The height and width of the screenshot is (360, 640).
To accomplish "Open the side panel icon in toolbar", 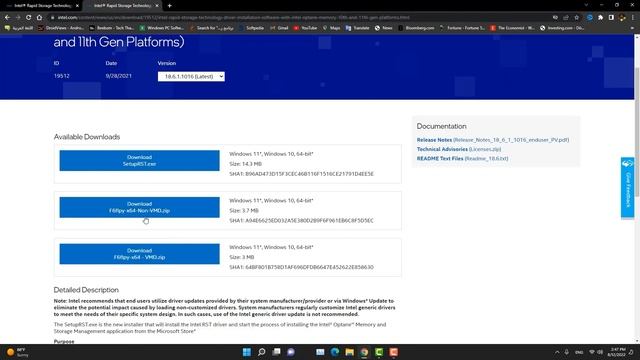I will (611, 18).
